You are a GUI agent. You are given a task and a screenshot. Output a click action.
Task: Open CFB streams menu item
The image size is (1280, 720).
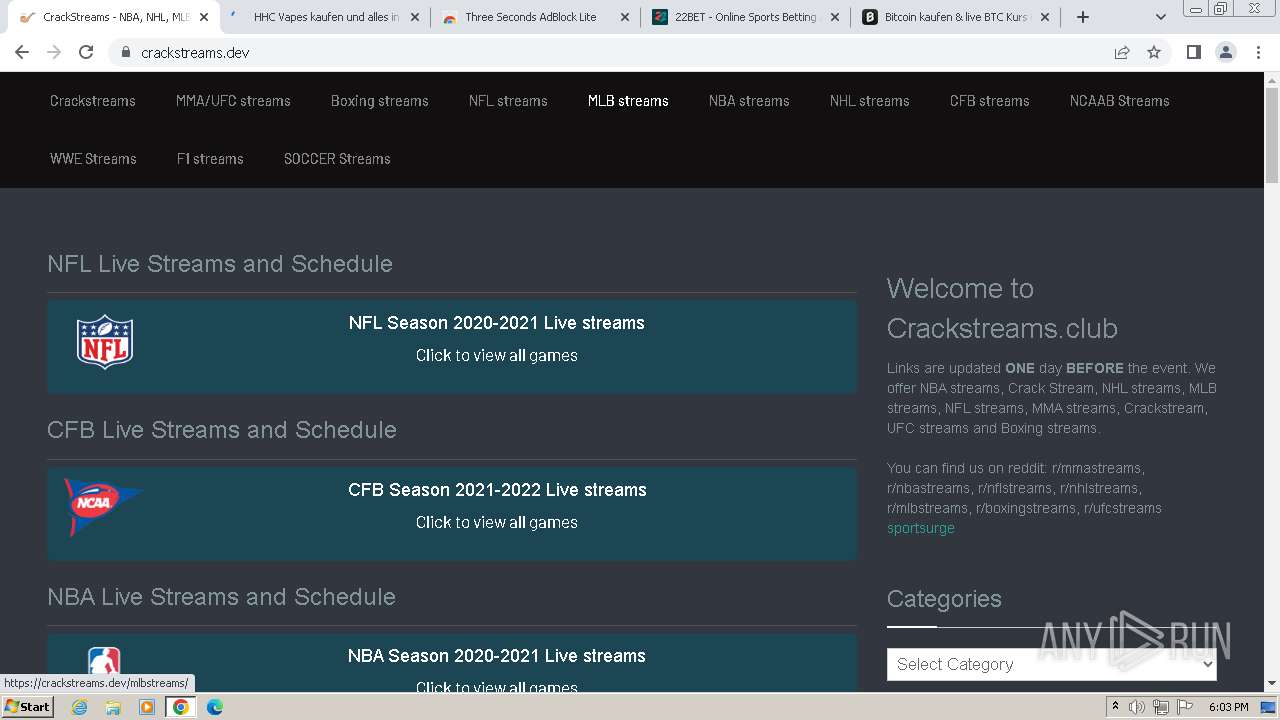990,101
